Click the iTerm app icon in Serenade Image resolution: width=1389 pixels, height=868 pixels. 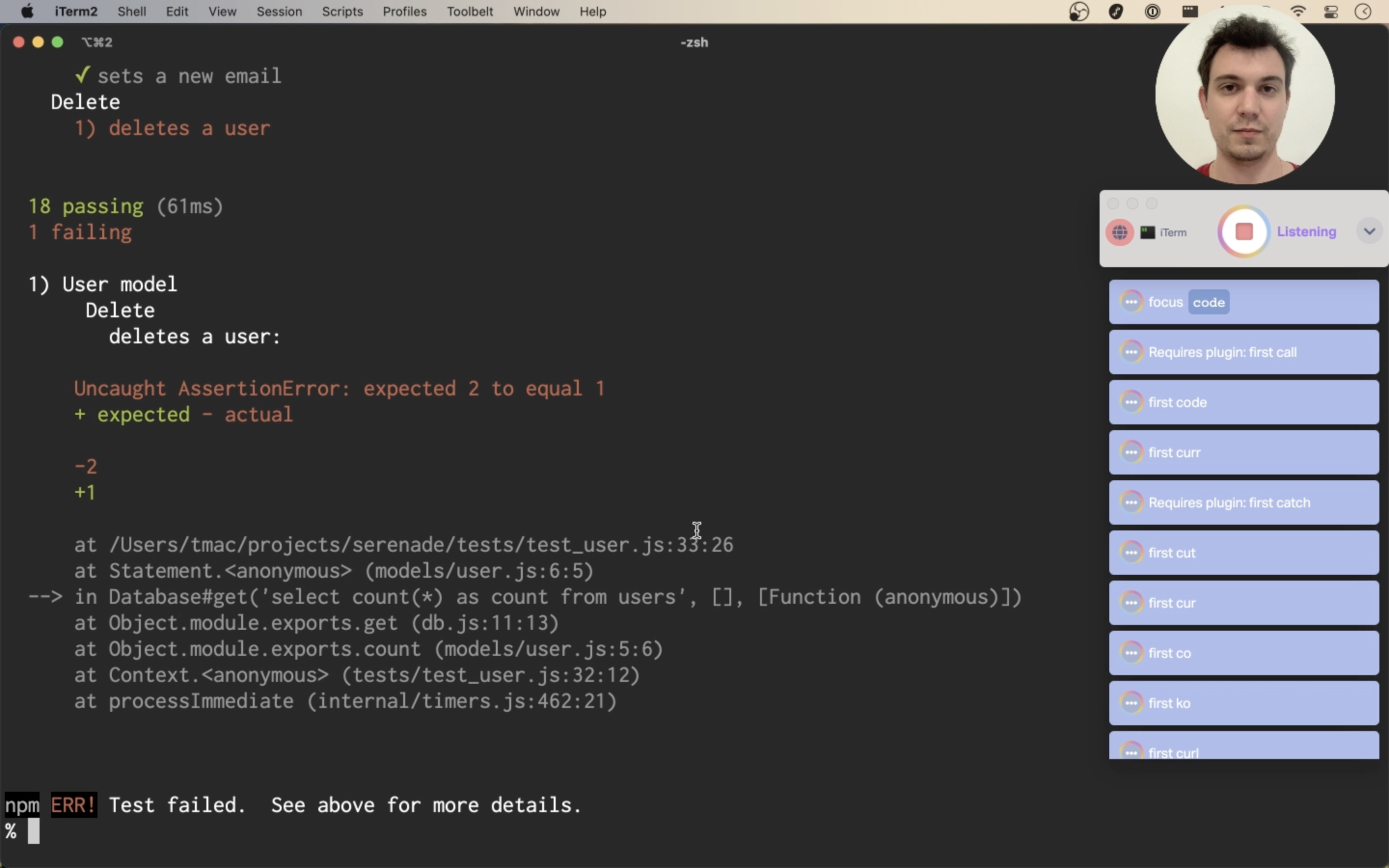click(1147, 232)
